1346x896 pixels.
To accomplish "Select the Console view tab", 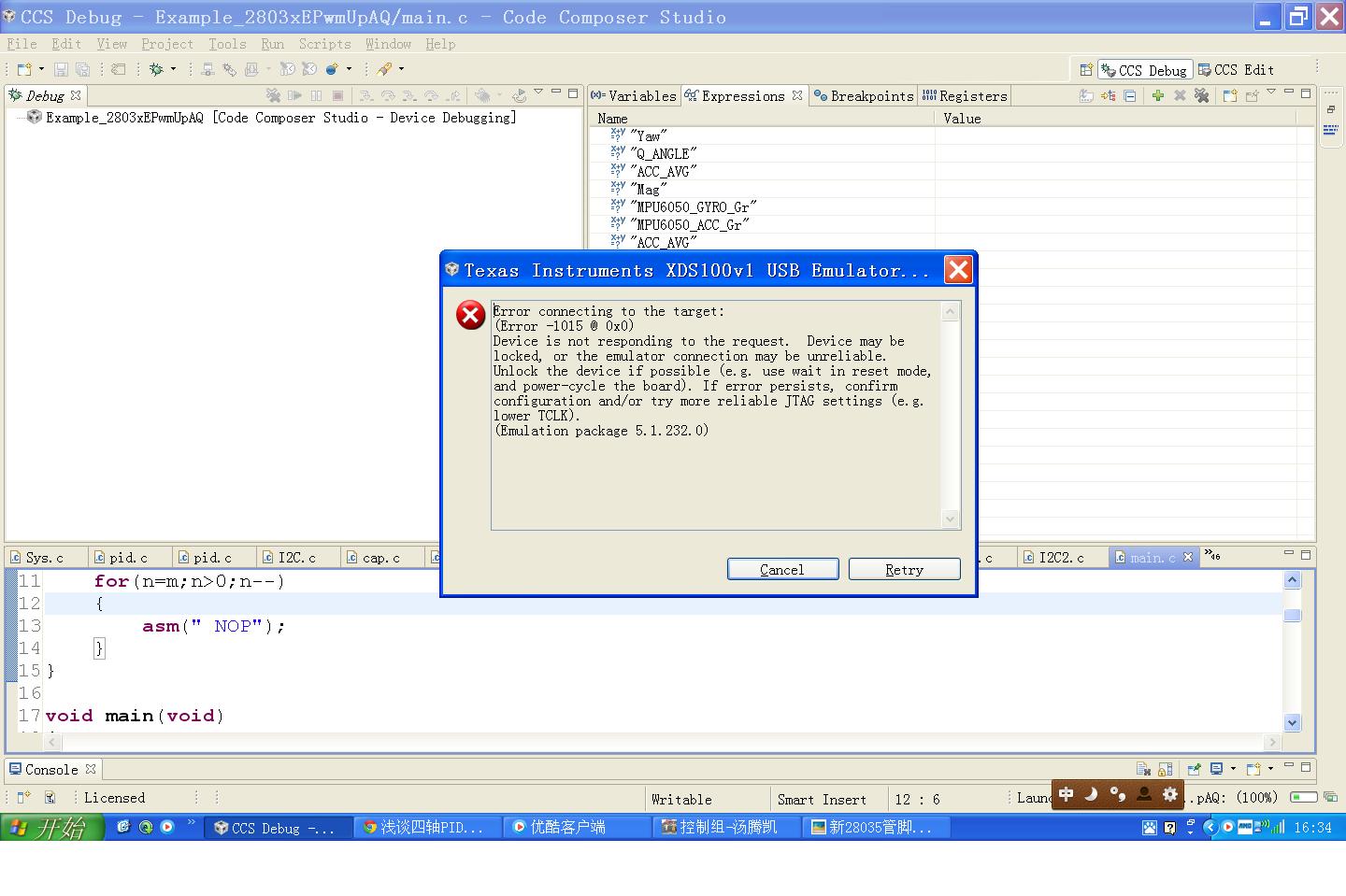I will click(x=51, y=769).
